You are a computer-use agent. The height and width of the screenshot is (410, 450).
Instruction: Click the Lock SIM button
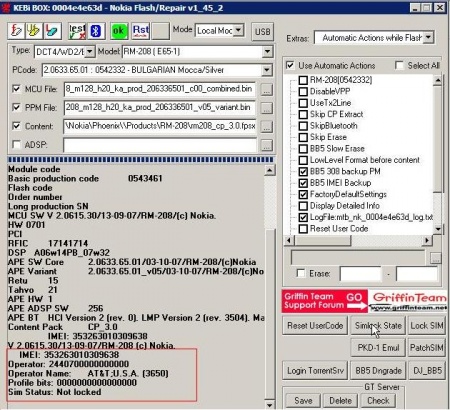427,326
